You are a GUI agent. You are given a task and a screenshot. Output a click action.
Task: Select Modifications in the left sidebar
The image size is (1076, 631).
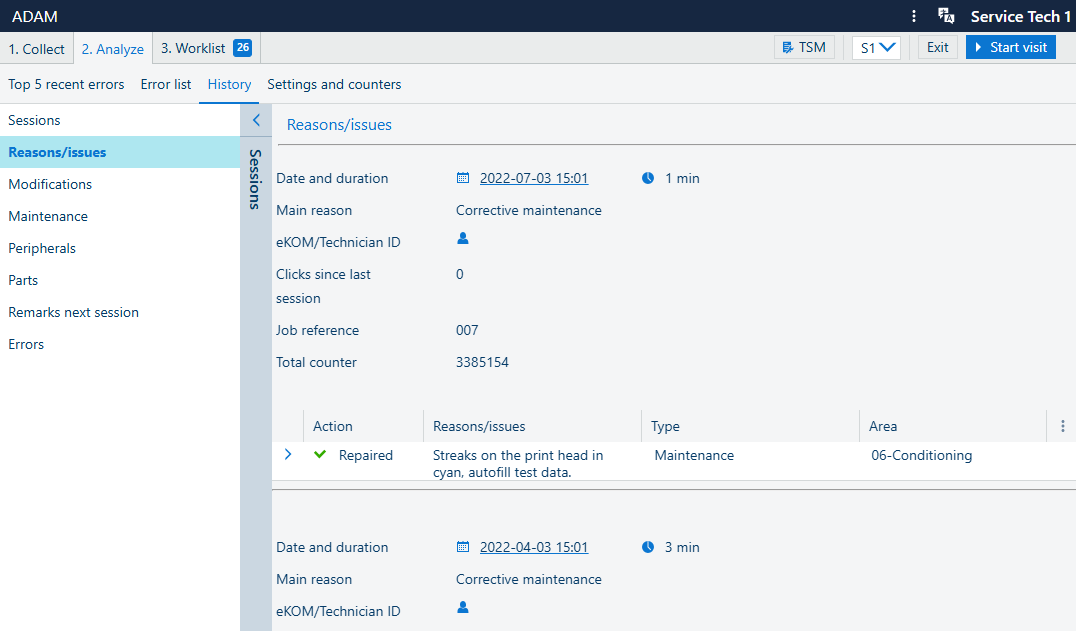pyautogui.click(x=50, y=184)
